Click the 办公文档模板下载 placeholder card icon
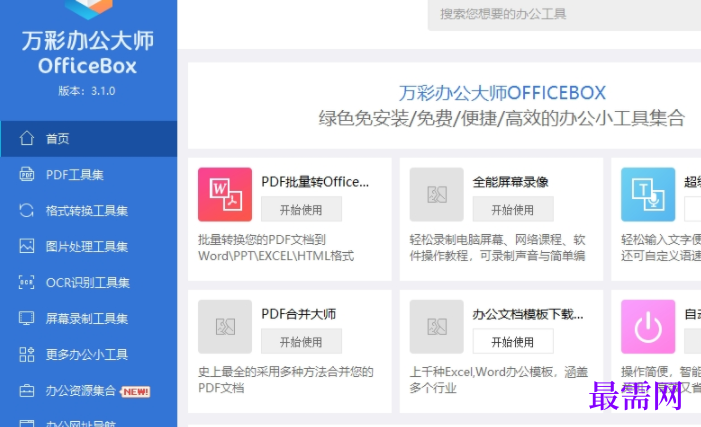Viewport: 701px width, 427px height. pos(436,327)
